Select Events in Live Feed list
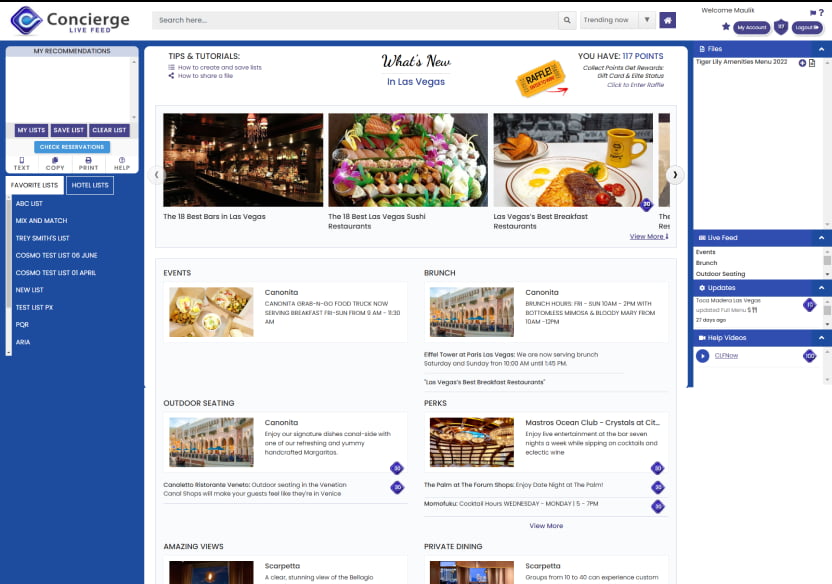This screenshot has height=584, width=832. 705,252
